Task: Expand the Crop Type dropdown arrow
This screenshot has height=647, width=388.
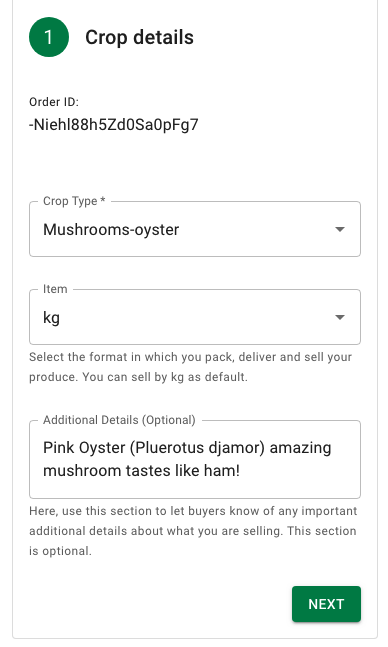Action: click(340, 229)
